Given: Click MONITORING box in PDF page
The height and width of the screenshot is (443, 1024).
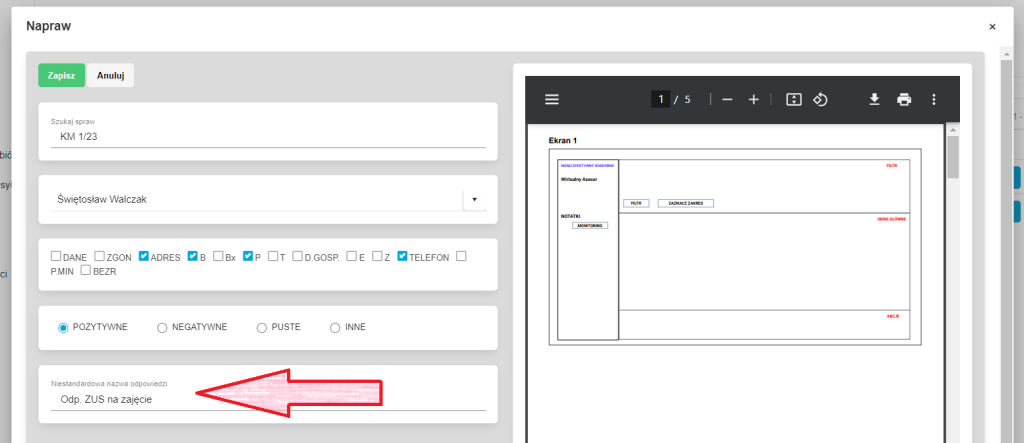Looking at the screenshot, I should click(x=590, y=225).
